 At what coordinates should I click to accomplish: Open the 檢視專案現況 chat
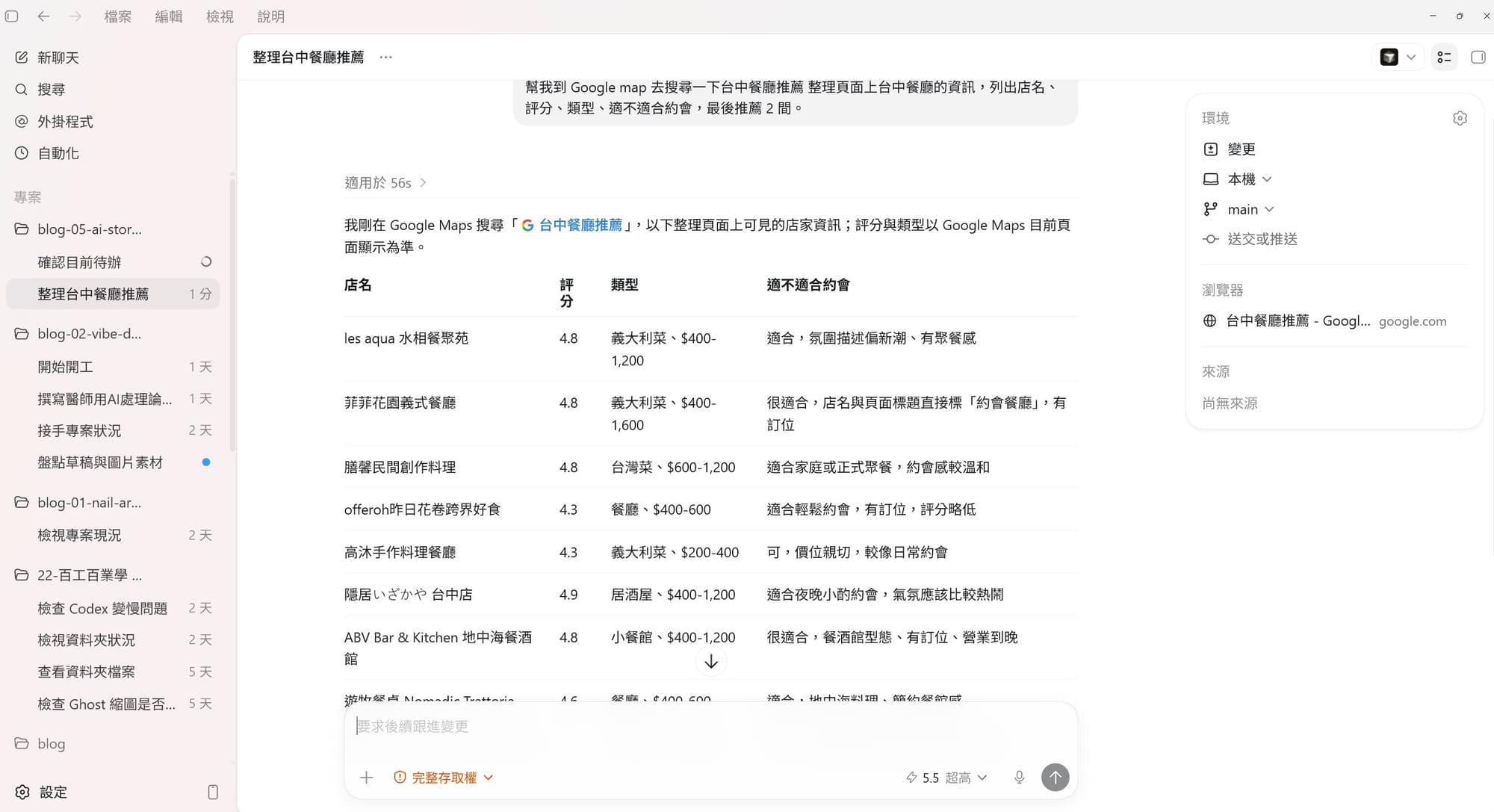pyautogui.click(x=112, y=536)
